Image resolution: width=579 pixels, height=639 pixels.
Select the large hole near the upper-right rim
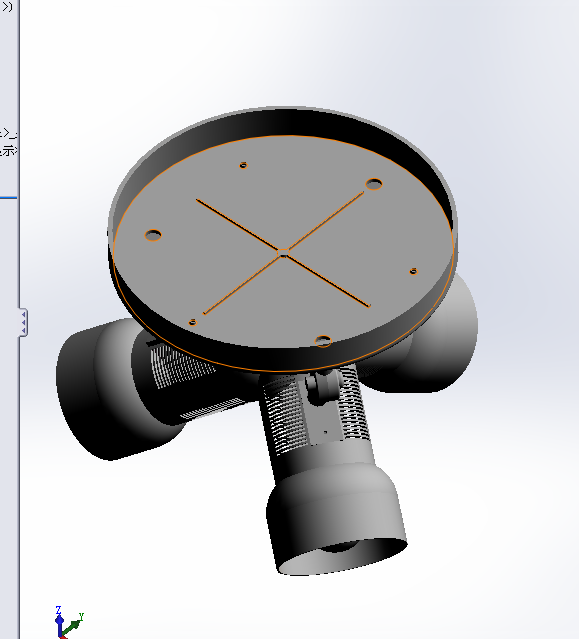(374, 184)
